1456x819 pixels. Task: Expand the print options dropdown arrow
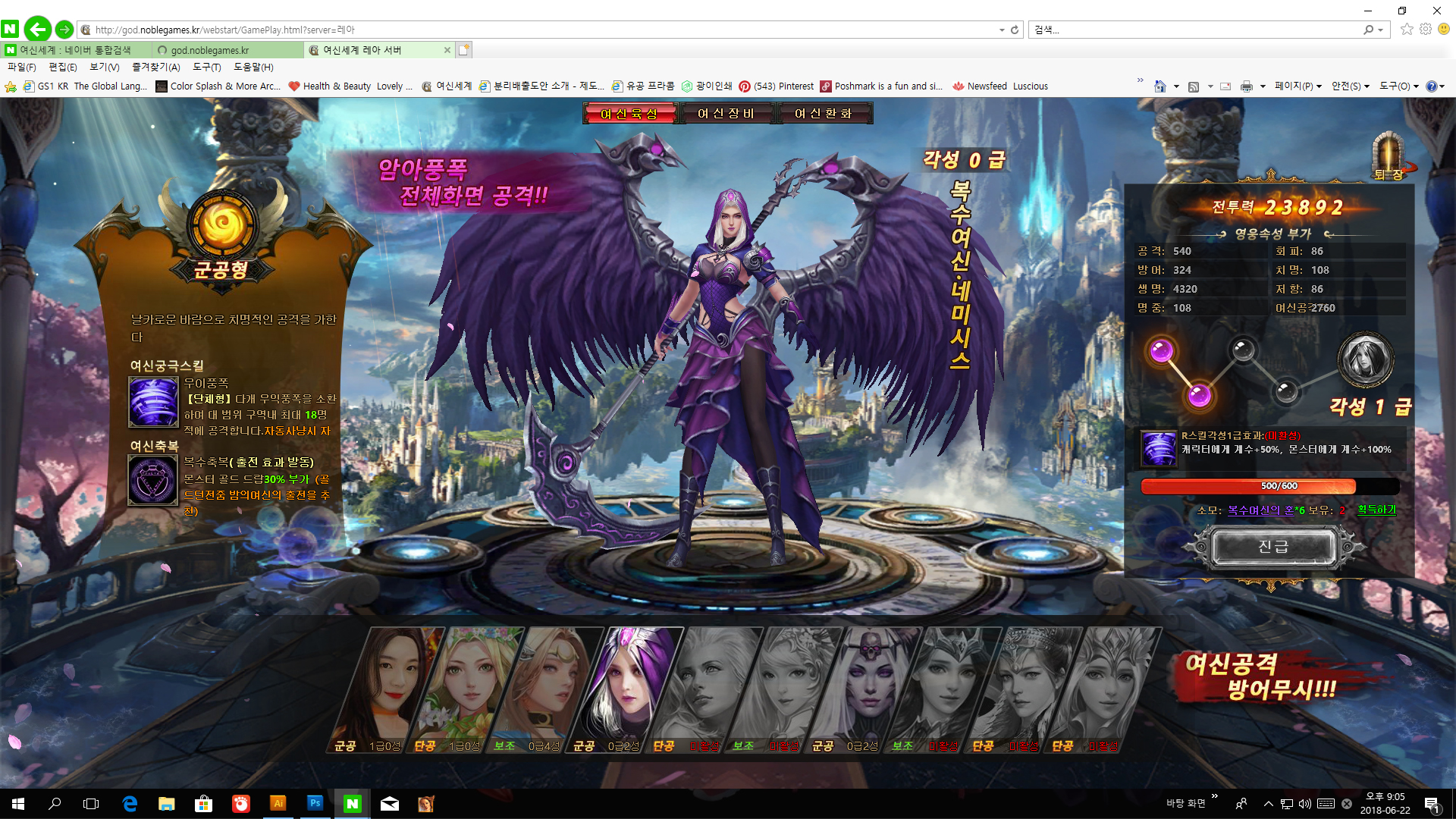click(x=1263, y=86)
